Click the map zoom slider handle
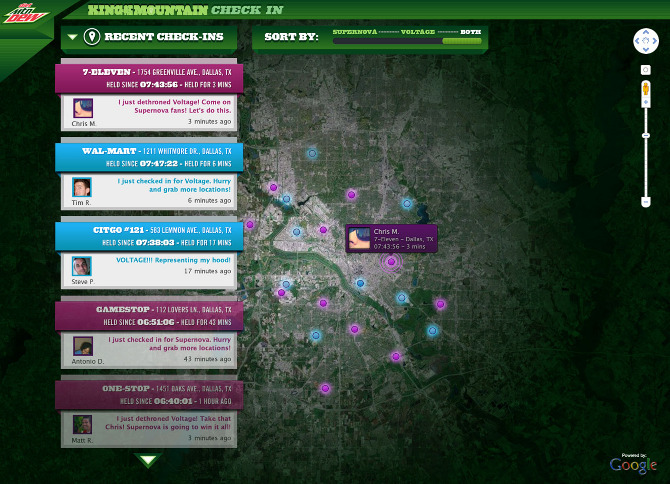Image resolution: width=670 pixels, height=484 pixels. pos(646,135)
